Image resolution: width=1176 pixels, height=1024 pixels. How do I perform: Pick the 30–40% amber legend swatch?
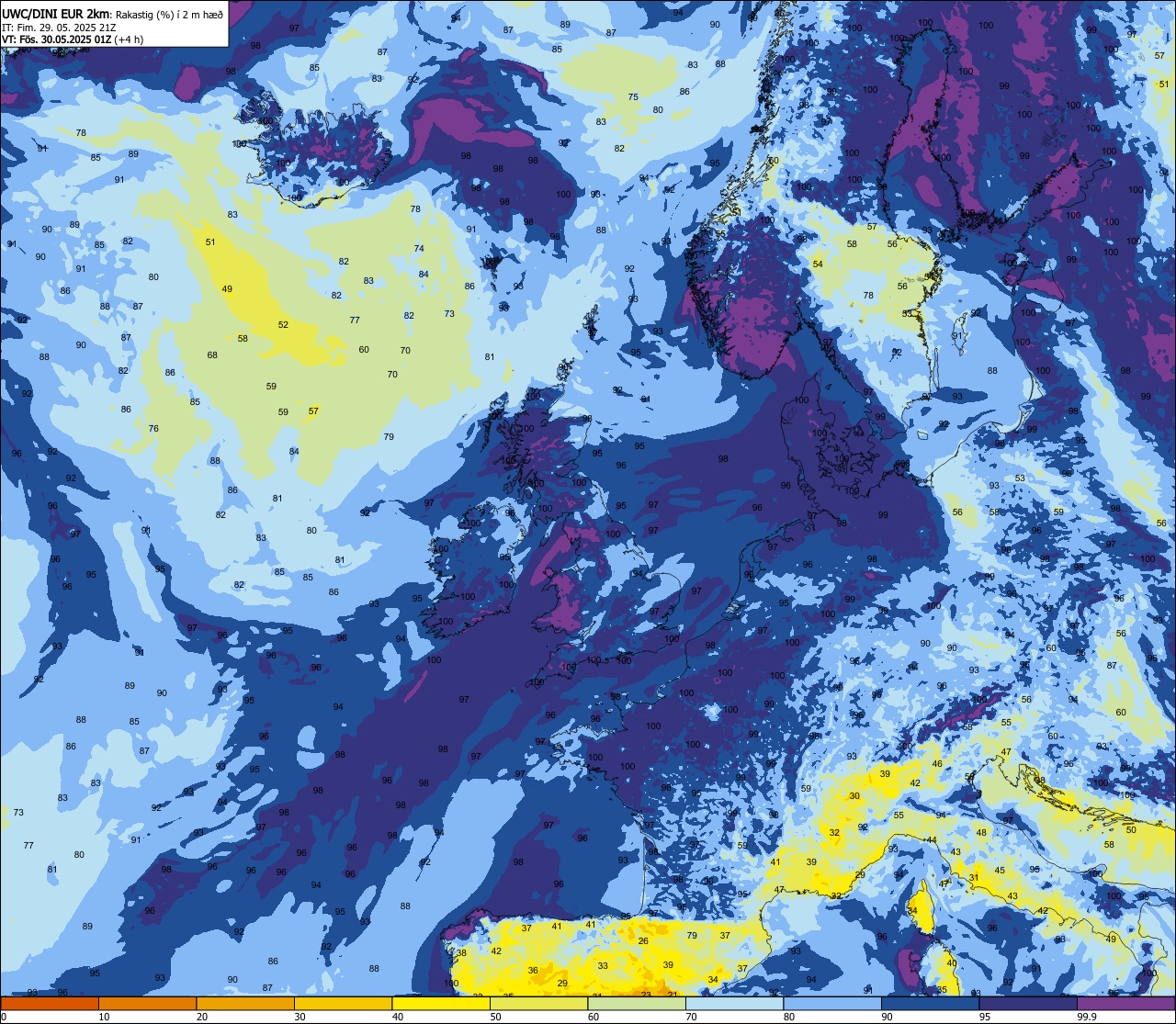tap(343, 1003)
